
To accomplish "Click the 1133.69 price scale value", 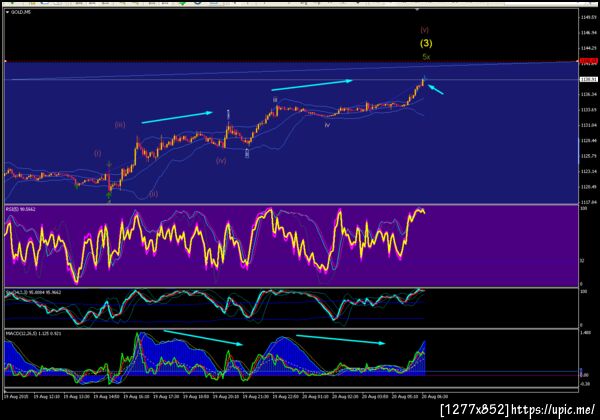I will tap(589, 110).
